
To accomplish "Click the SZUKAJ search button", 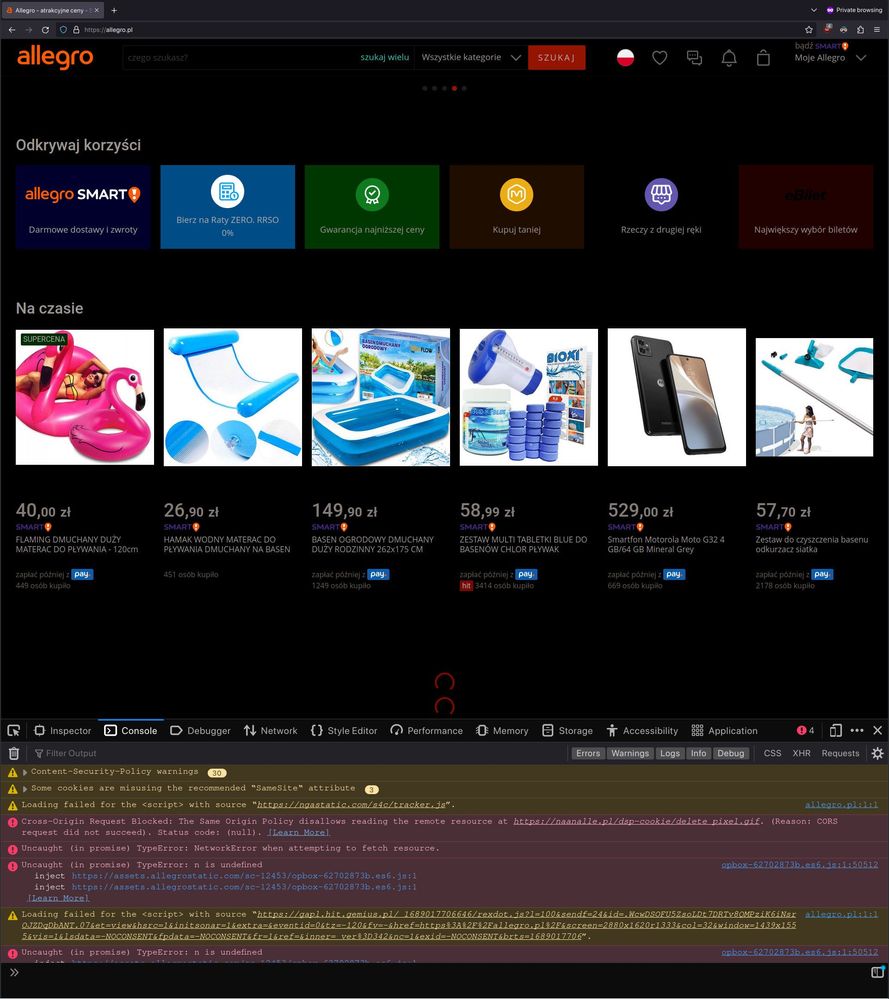I will (x=556, y=57).
